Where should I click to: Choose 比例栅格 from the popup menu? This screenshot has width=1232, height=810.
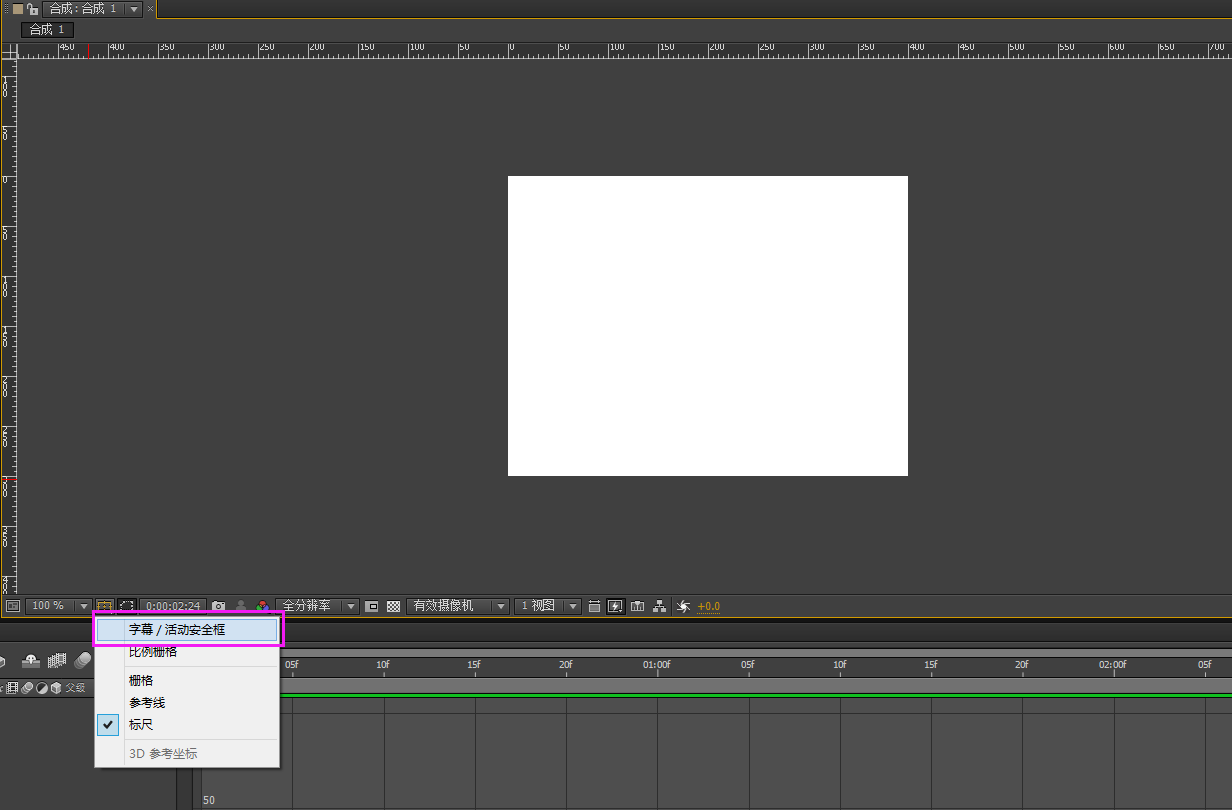tap(153, 652)
